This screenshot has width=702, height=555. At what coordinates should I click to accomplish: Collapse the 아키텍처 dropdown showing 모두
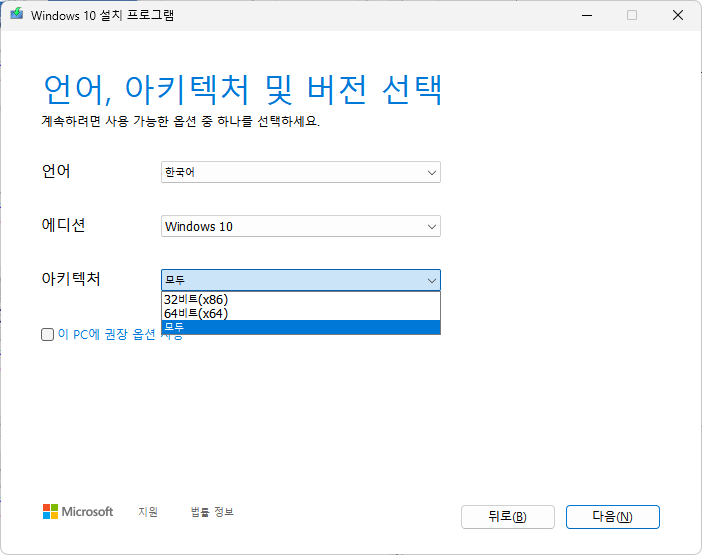tap(300, 280)
